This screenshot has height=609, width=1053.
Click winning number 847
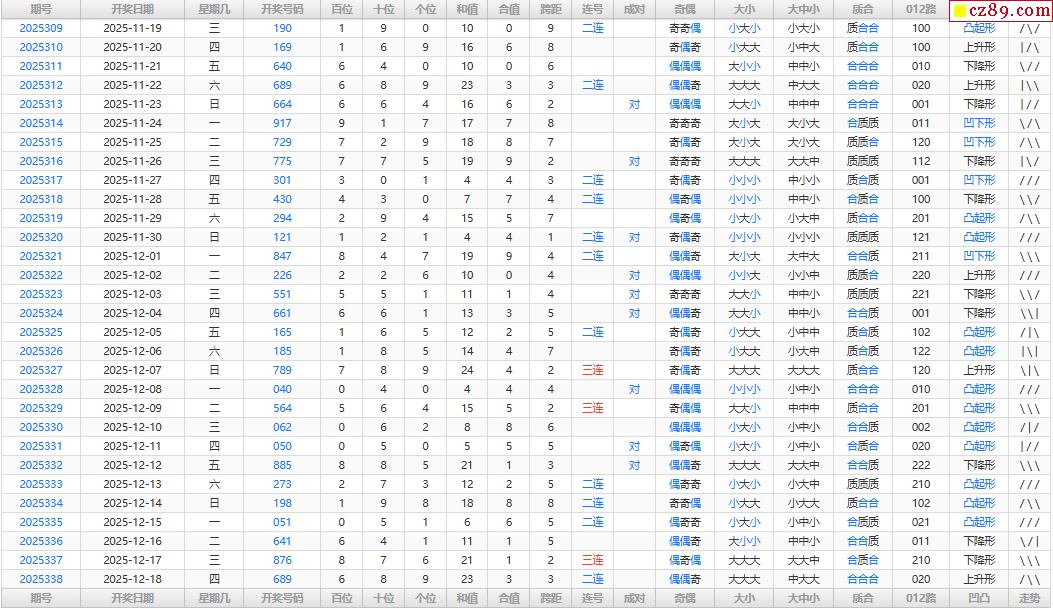(x=283, y=256)
